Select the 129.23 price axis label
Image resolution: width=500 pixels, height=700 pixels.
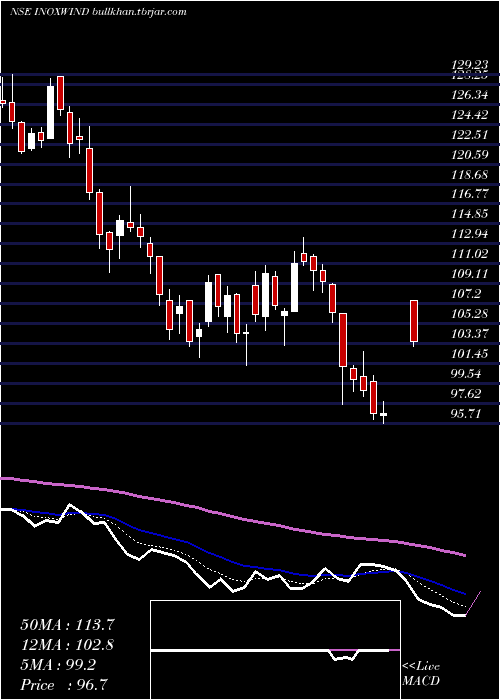469,66
